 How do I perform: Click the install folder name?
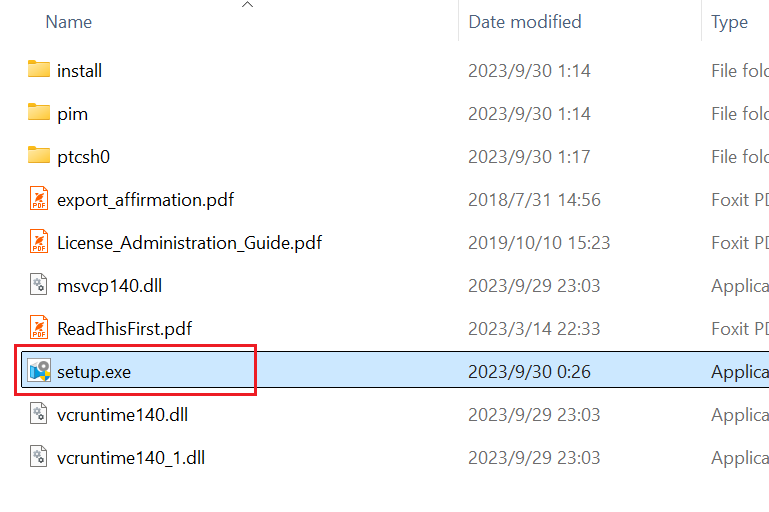tap(80, 70)
